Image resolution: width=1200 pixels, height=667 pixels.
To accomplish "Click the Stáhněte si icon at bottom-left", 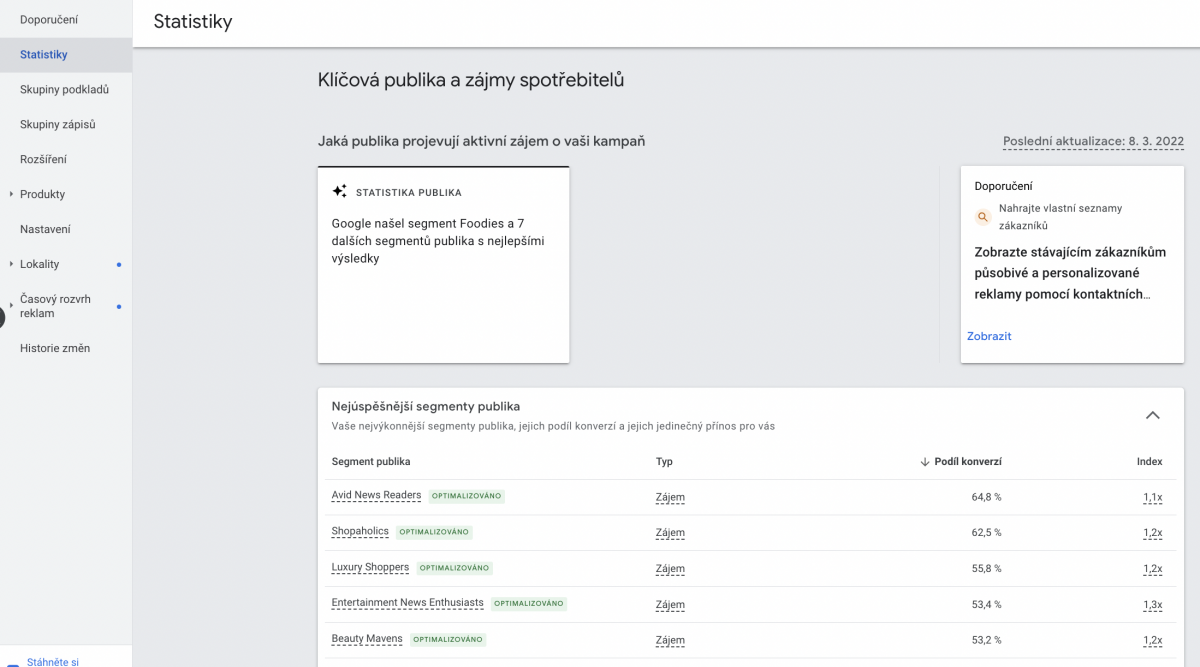I will (x=13, y=663).
